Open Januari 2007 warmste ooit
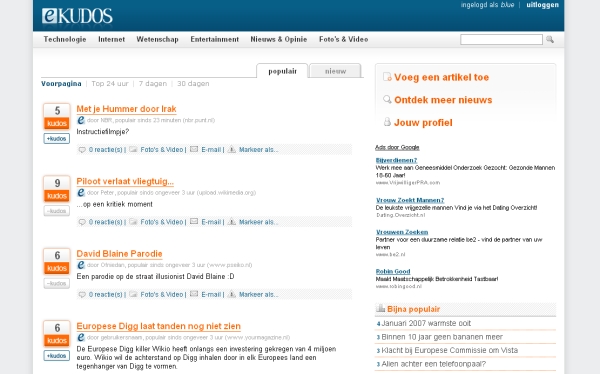The image size is (600, 374). 426,323
